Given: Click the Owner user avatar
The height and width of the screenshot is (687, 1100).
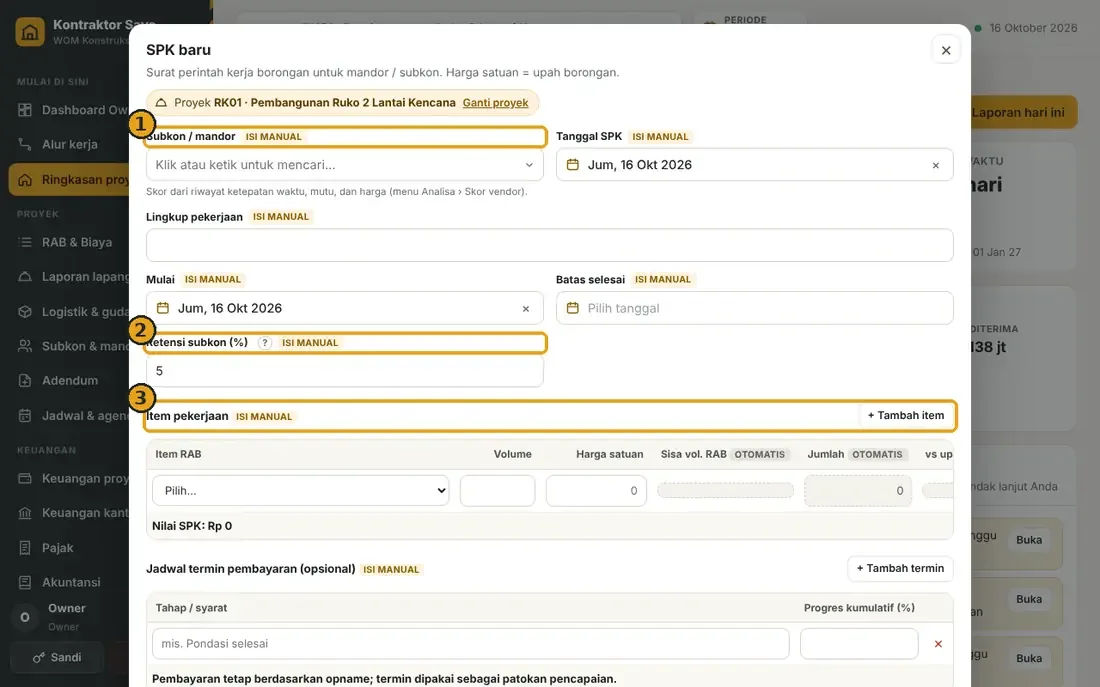Looking at the screenshot, I should [25, 617].
